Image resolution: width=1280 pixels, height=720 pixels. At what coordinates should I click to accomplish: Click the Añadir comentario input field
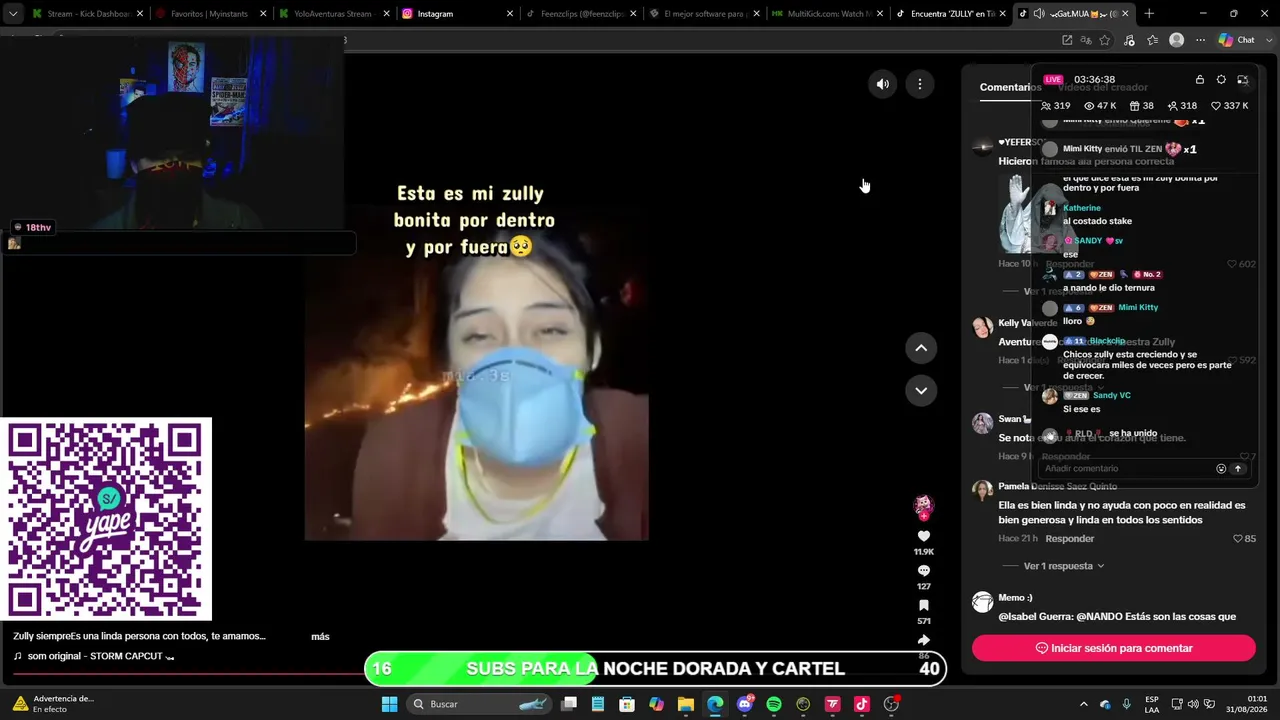pyautogui.click(x=1126, y=468)
